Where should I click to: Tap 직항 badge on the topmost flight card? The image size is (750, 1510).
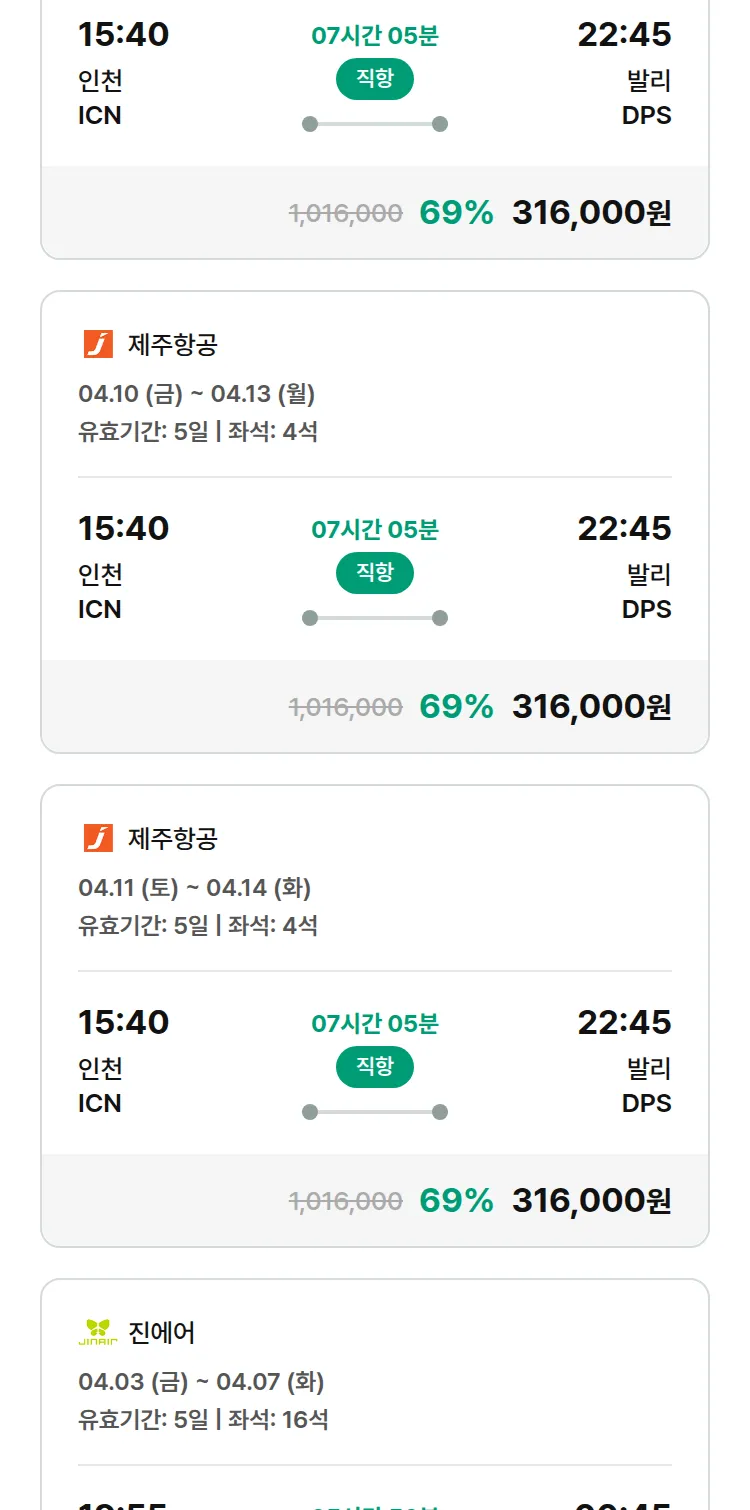pos(375,79)
